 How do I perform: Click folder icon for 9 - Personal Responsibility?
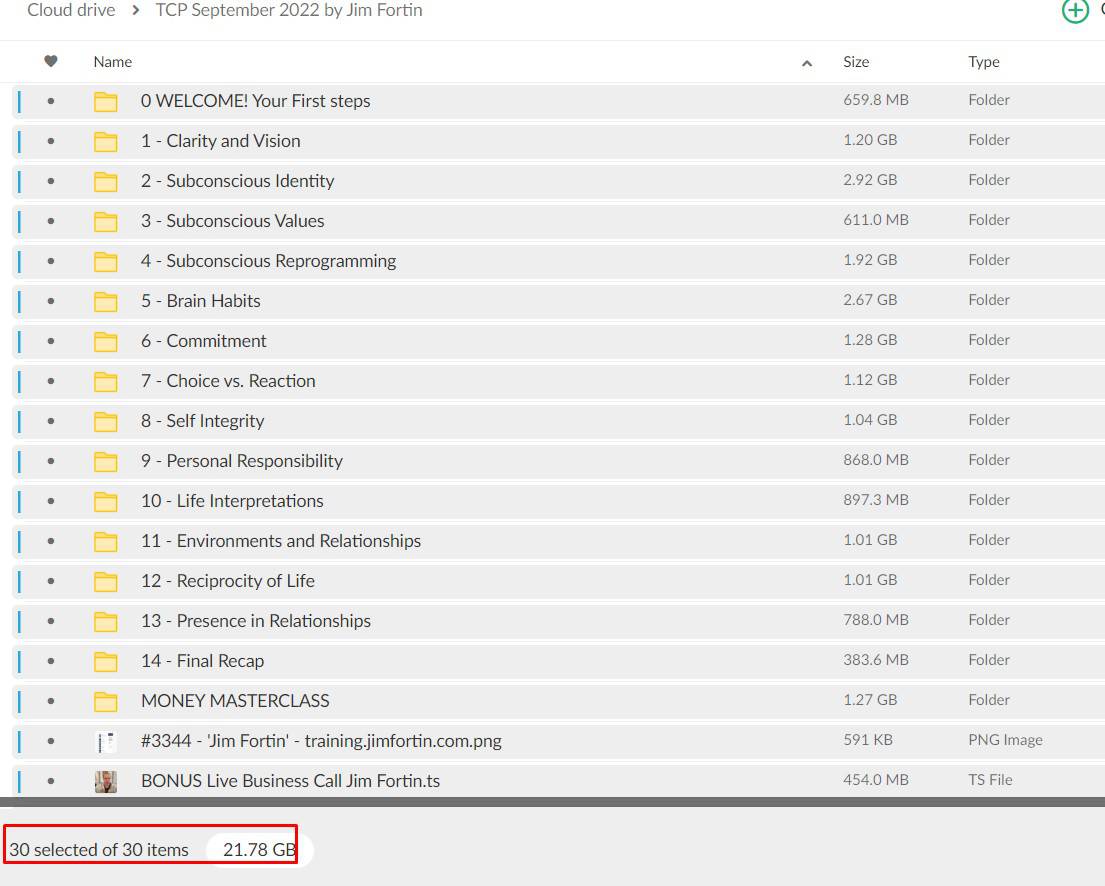tap(105, 461)
